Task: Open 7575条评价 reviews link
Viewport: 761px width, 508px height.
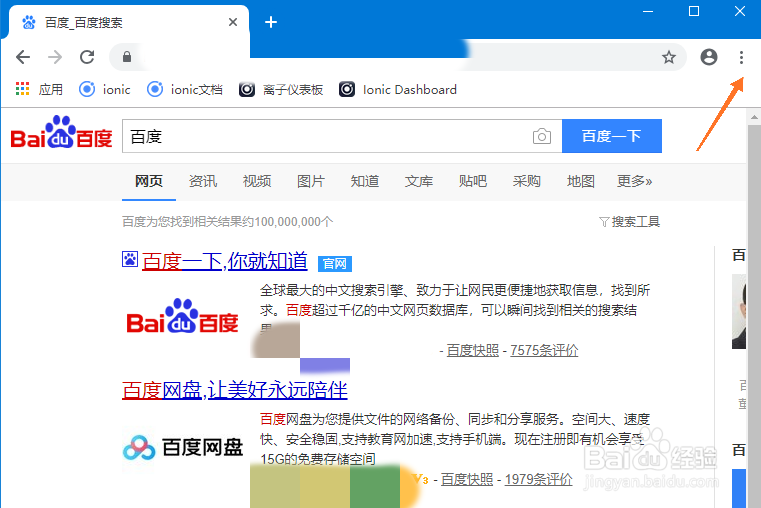Action: 544,350
